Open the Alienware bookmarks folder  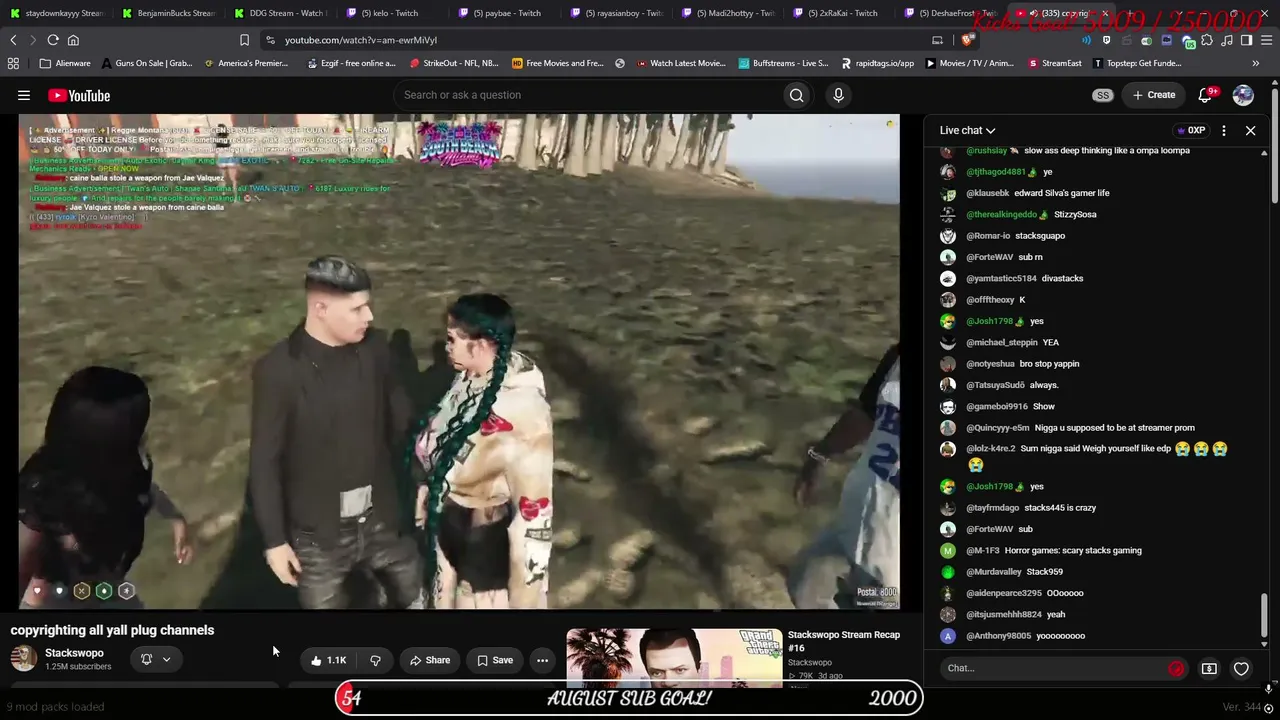click(65, 63)
